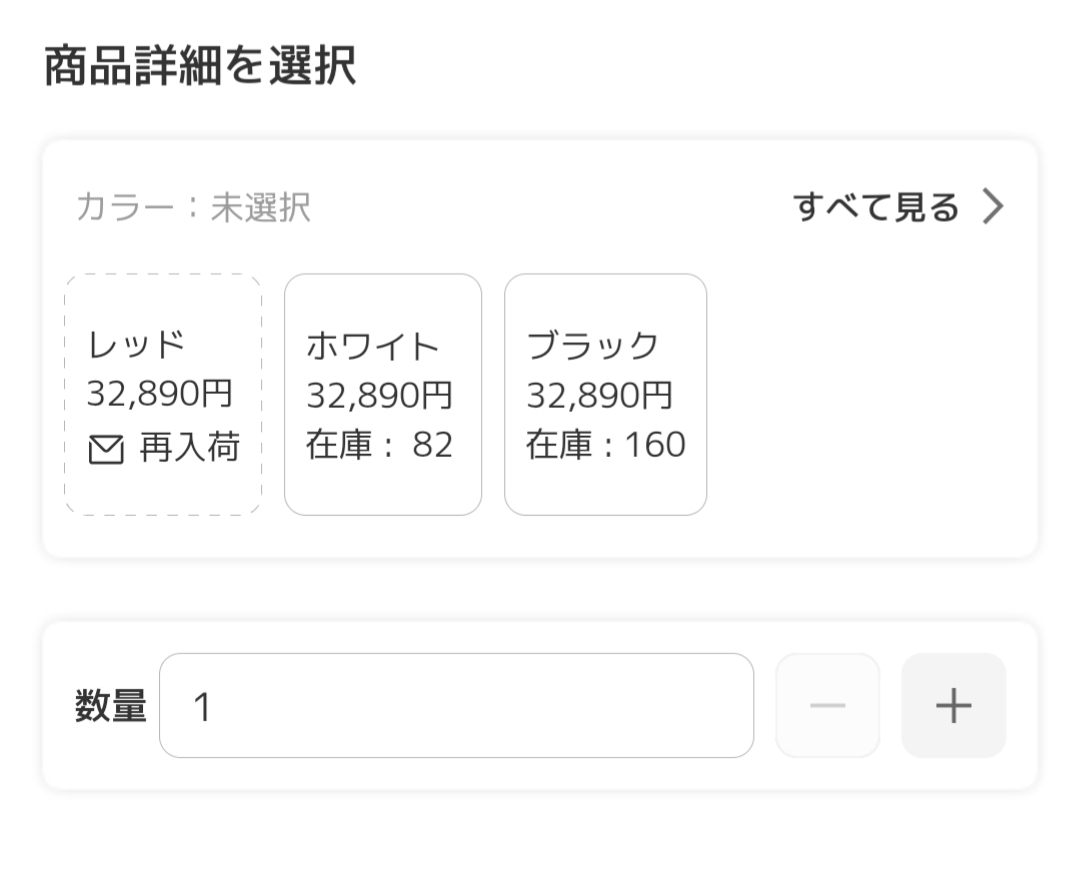Decrease quantity with the minus button
This screenshot has height=890, width=1078.
827,706
